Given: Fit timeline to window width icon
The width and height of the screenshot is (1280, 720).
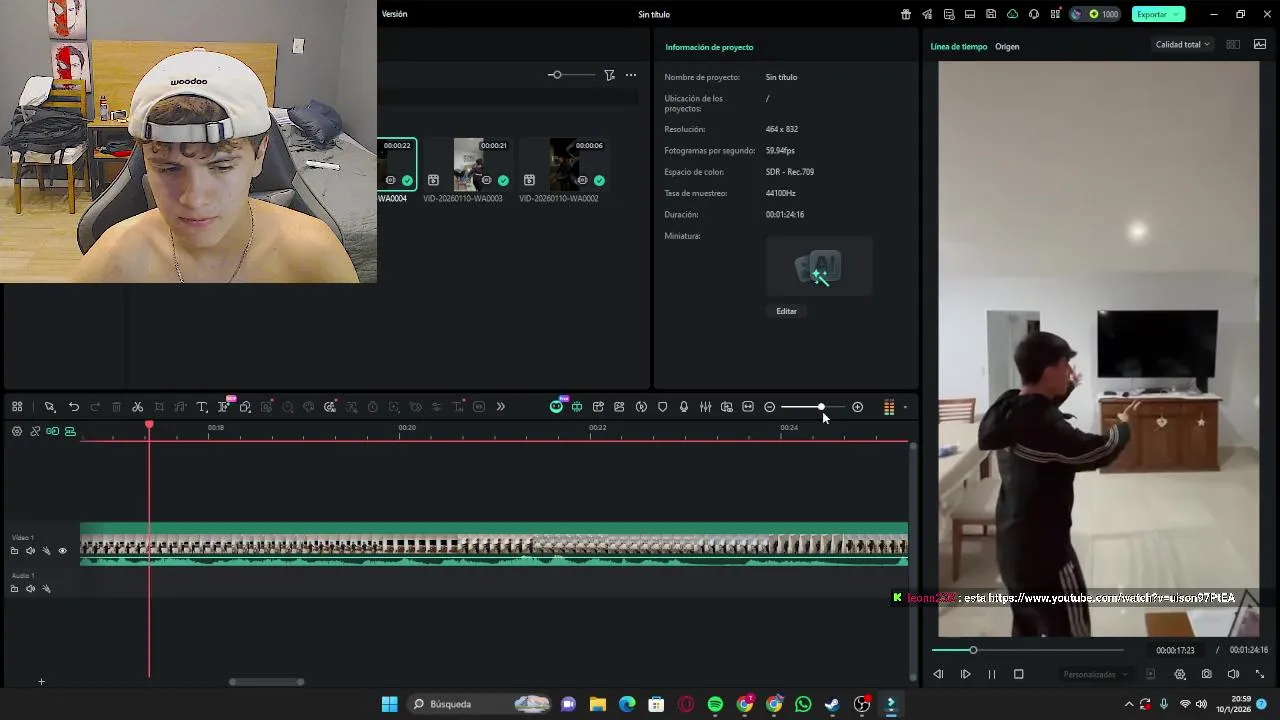Looking at the screenshot, I should click(x=748, y=407).
